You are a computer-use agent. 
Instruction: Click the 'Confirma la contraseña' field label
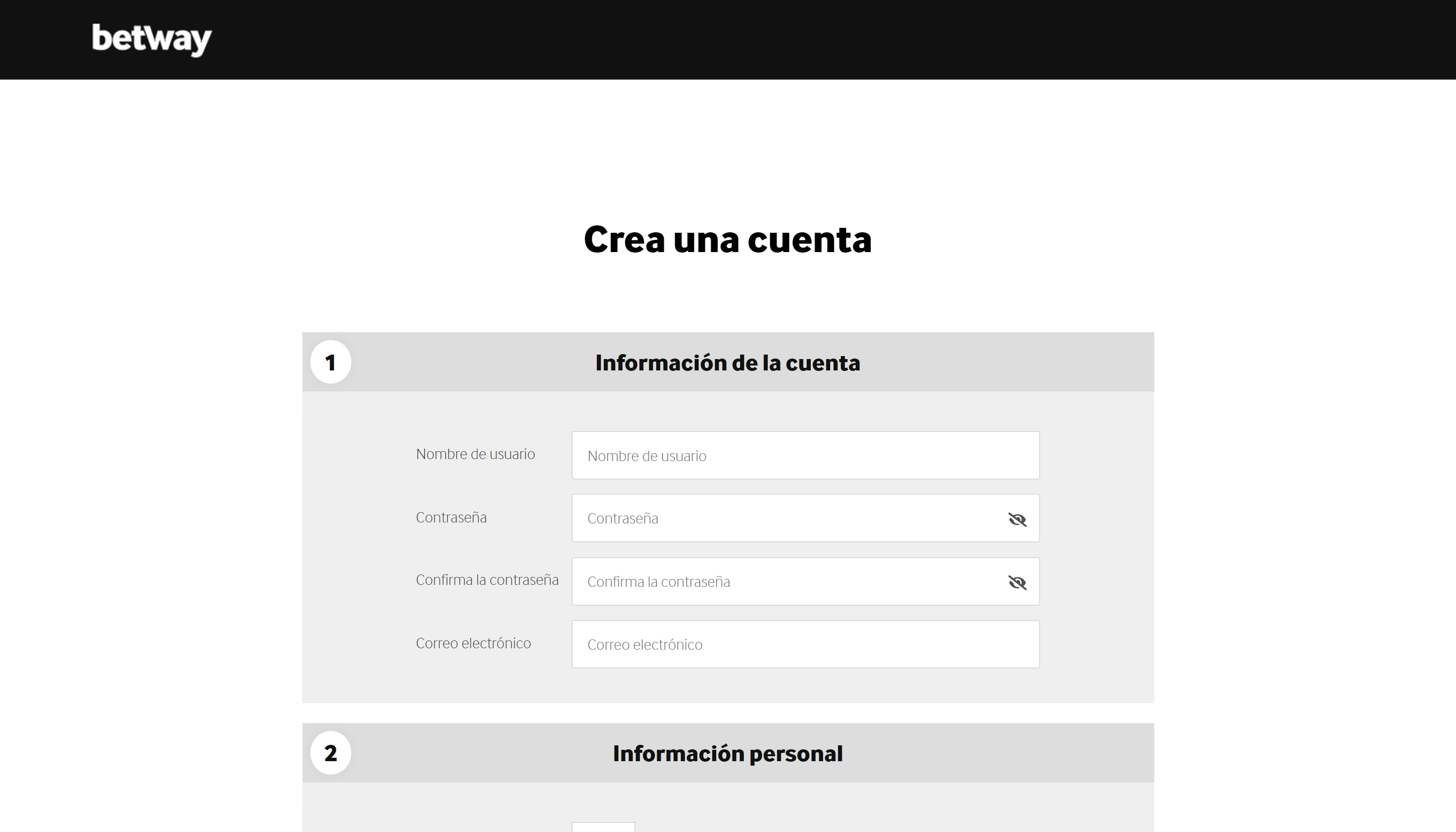pyautogui.click(x=487, y=580)
